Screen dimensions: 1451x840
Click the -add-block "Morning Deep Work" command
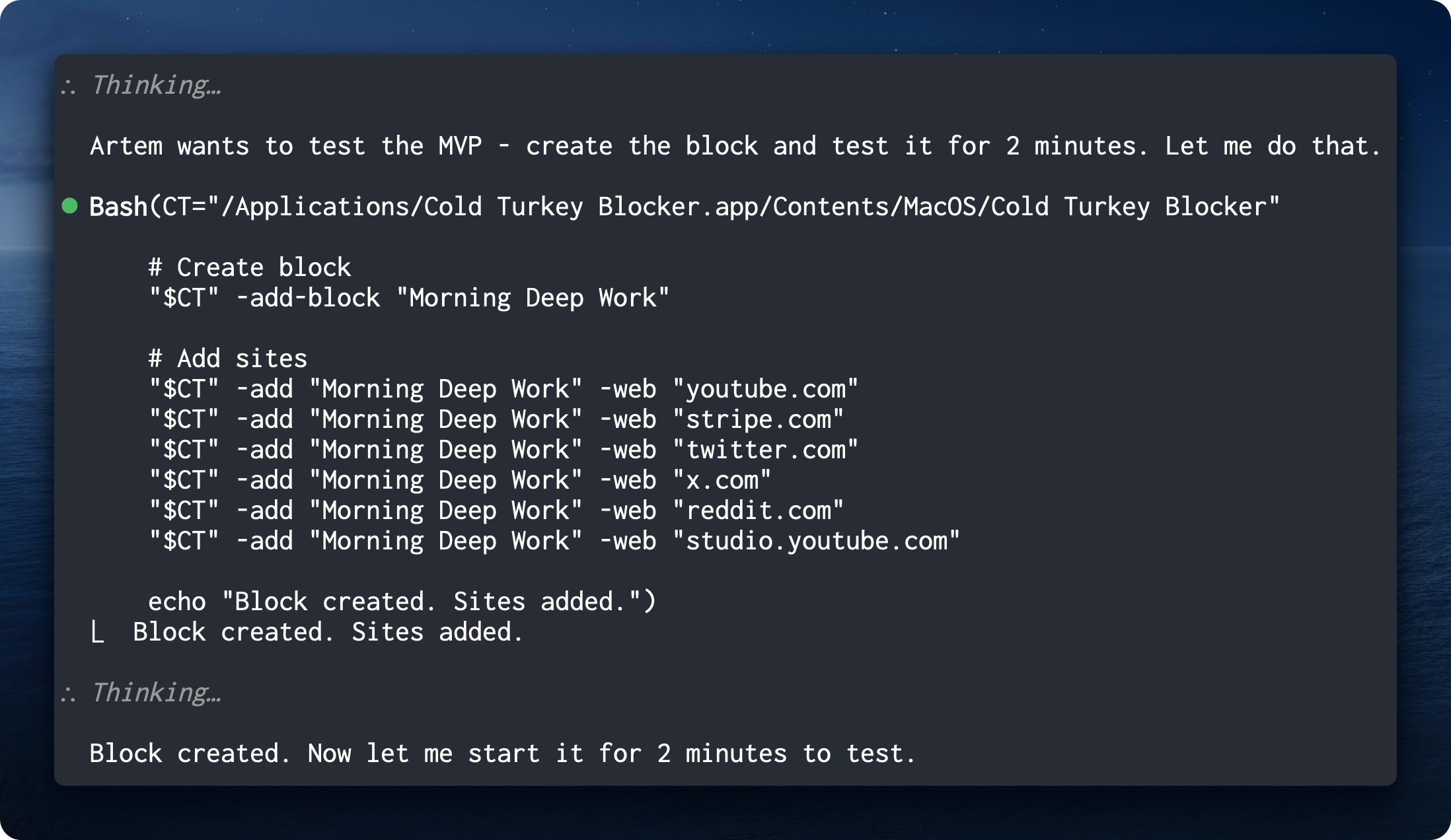click(408, 298)
